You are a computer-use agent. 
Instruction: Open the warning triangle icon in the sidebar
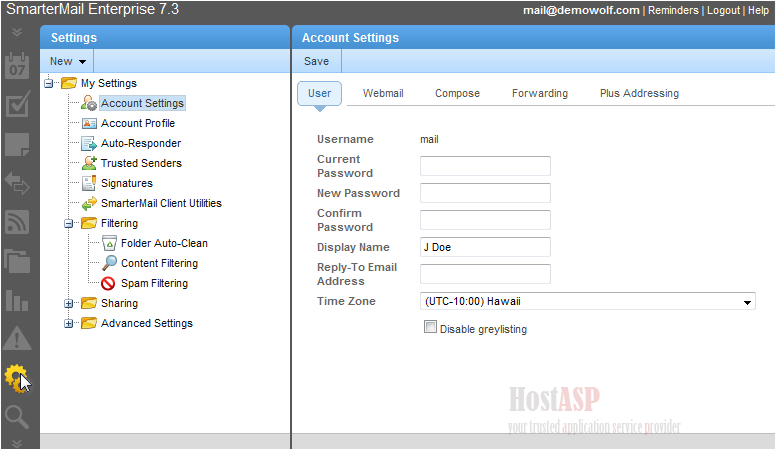[x=17, y=339]
